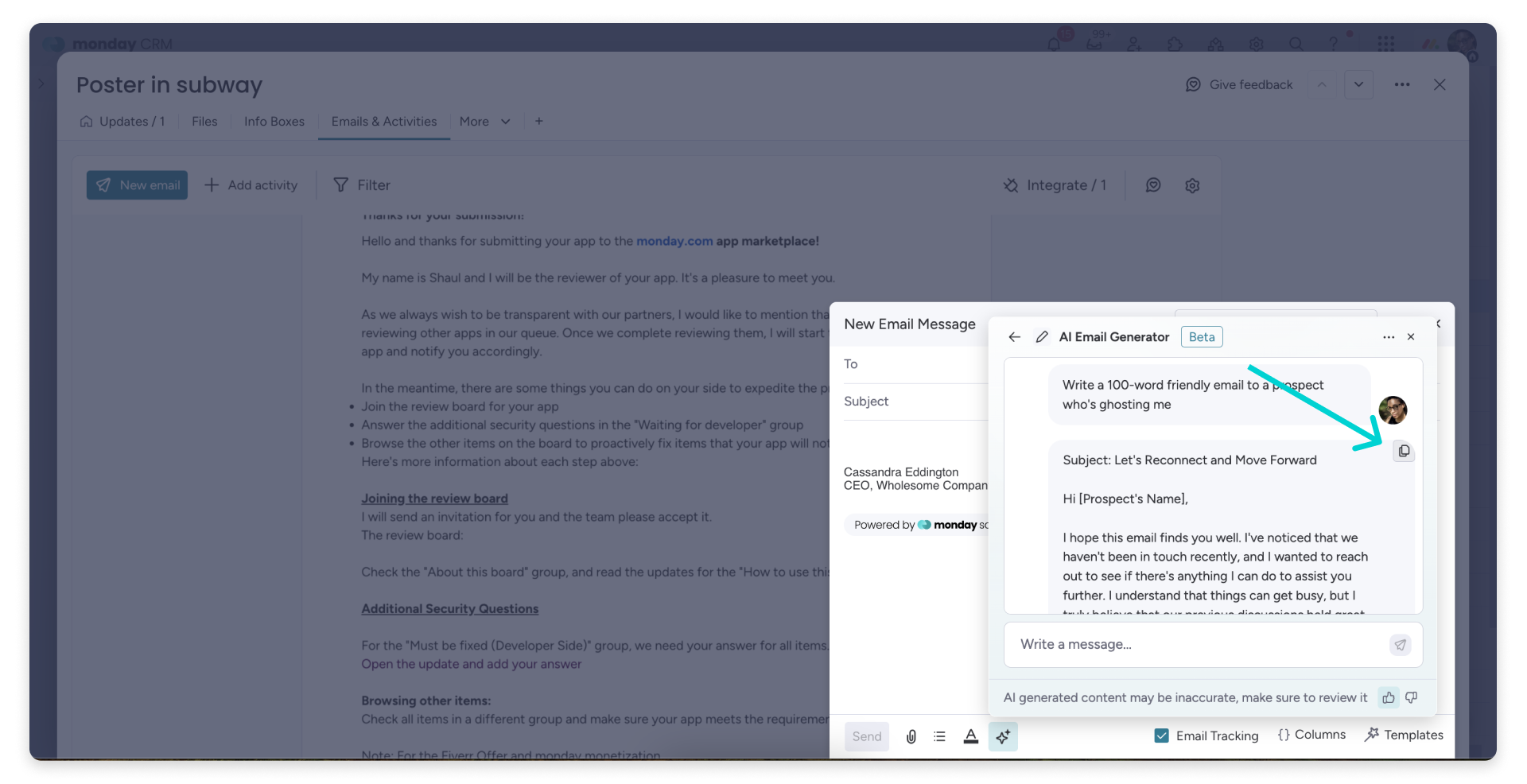Give a thumbs down on AI content
This screenshot has height=784, width=1527.
coord(1412,697)
